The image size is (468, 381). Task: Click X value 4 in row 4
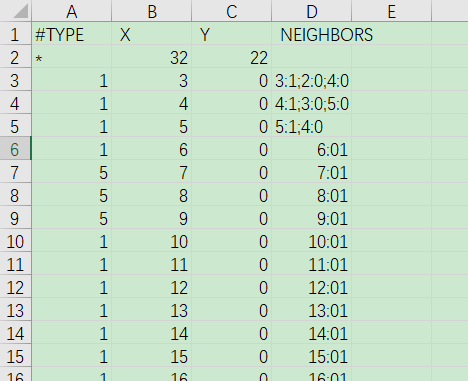click(151, 103)
